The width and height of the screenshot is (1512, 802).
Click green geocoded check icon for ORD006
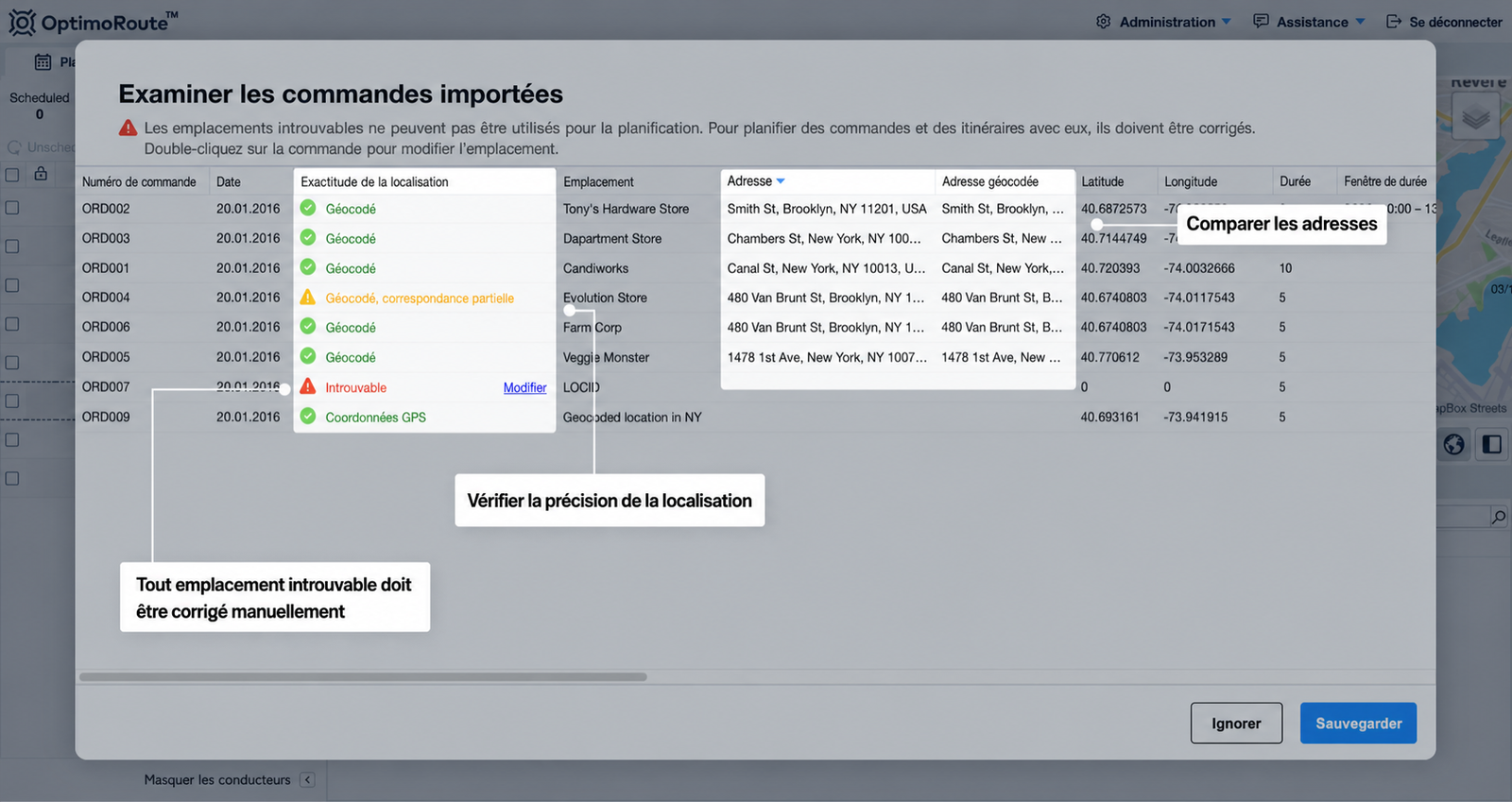click(308, 327)
